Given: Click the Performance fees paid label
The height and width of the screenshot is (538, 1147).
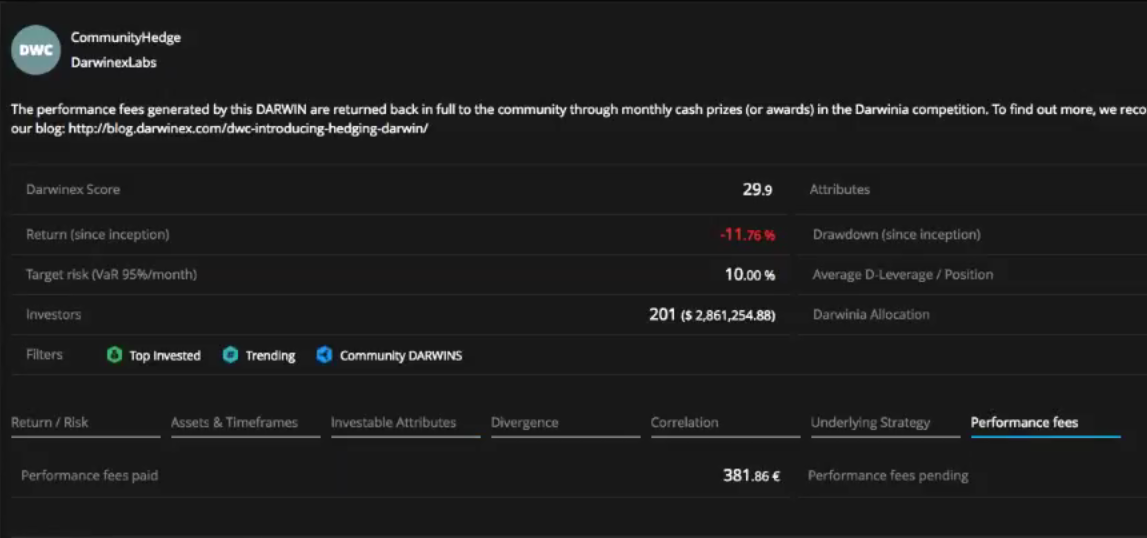Looking at the screenshot, I should (x=89, y=476).
